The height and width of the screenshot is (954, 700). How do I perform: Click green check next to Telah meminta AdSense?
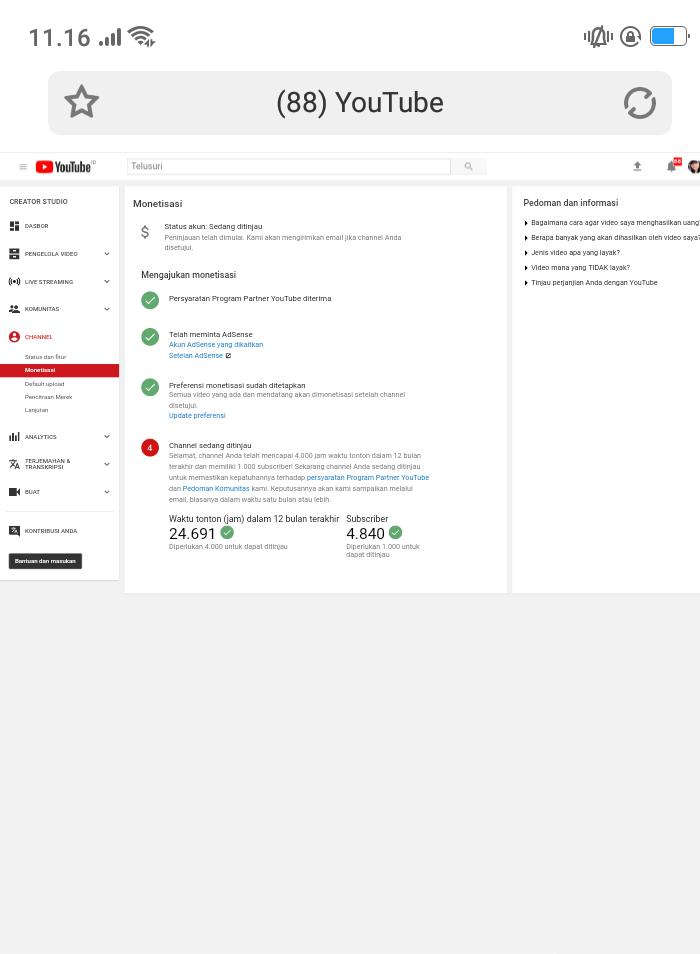click(150, 336)
